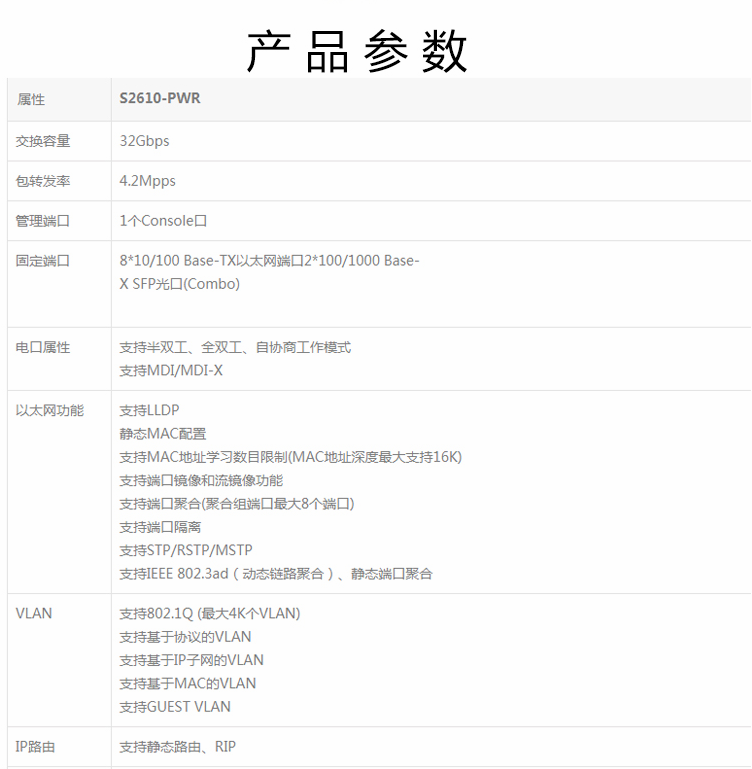Click the 固定端口 row label
The image size is (752, 769).
[43, 261]
